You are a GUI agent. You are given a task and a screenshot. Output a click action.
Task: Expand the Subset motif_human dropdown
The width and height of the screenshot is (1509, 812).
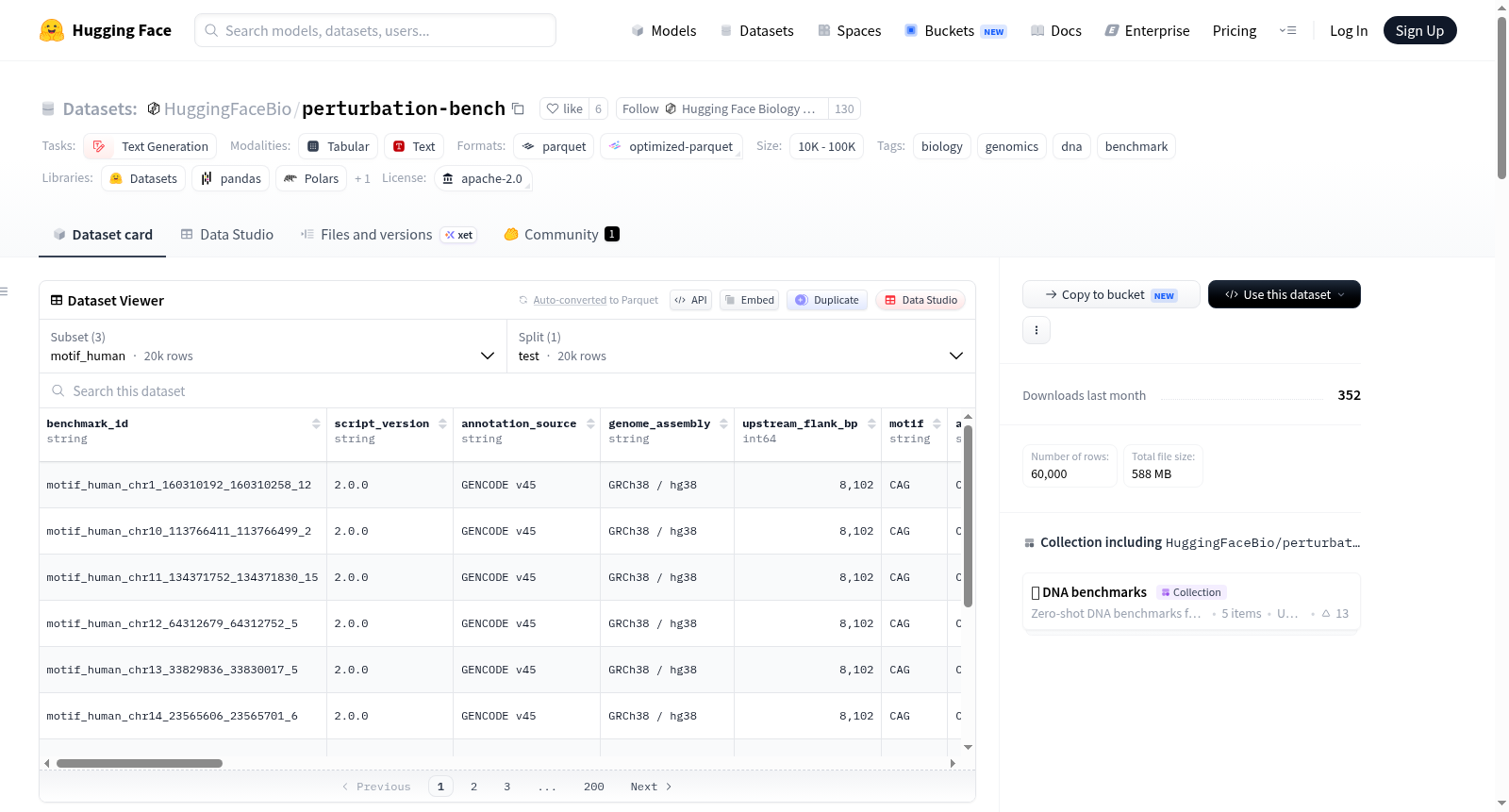tap(273, 346)
